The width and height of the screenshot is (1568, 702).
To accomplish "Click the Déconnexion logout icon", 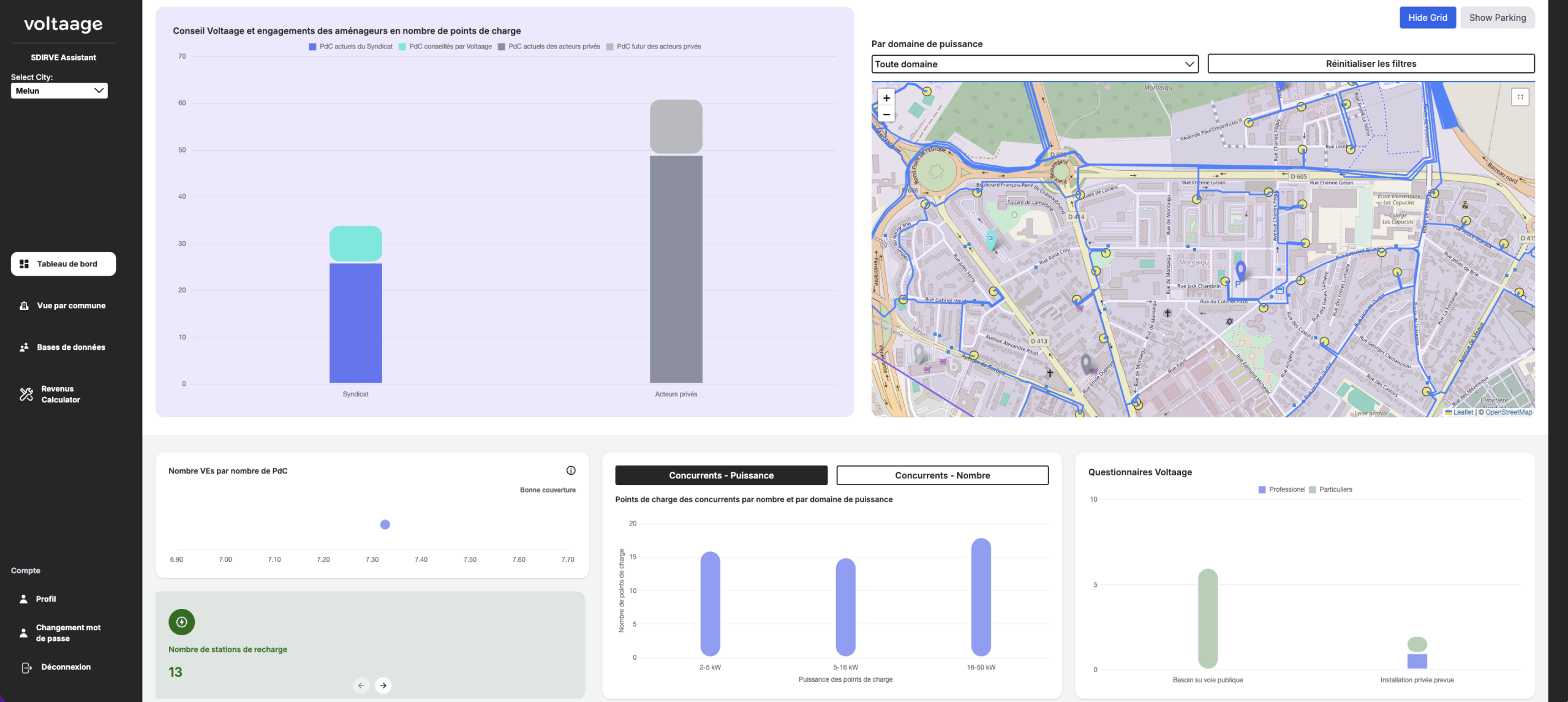I will [26, 668].
